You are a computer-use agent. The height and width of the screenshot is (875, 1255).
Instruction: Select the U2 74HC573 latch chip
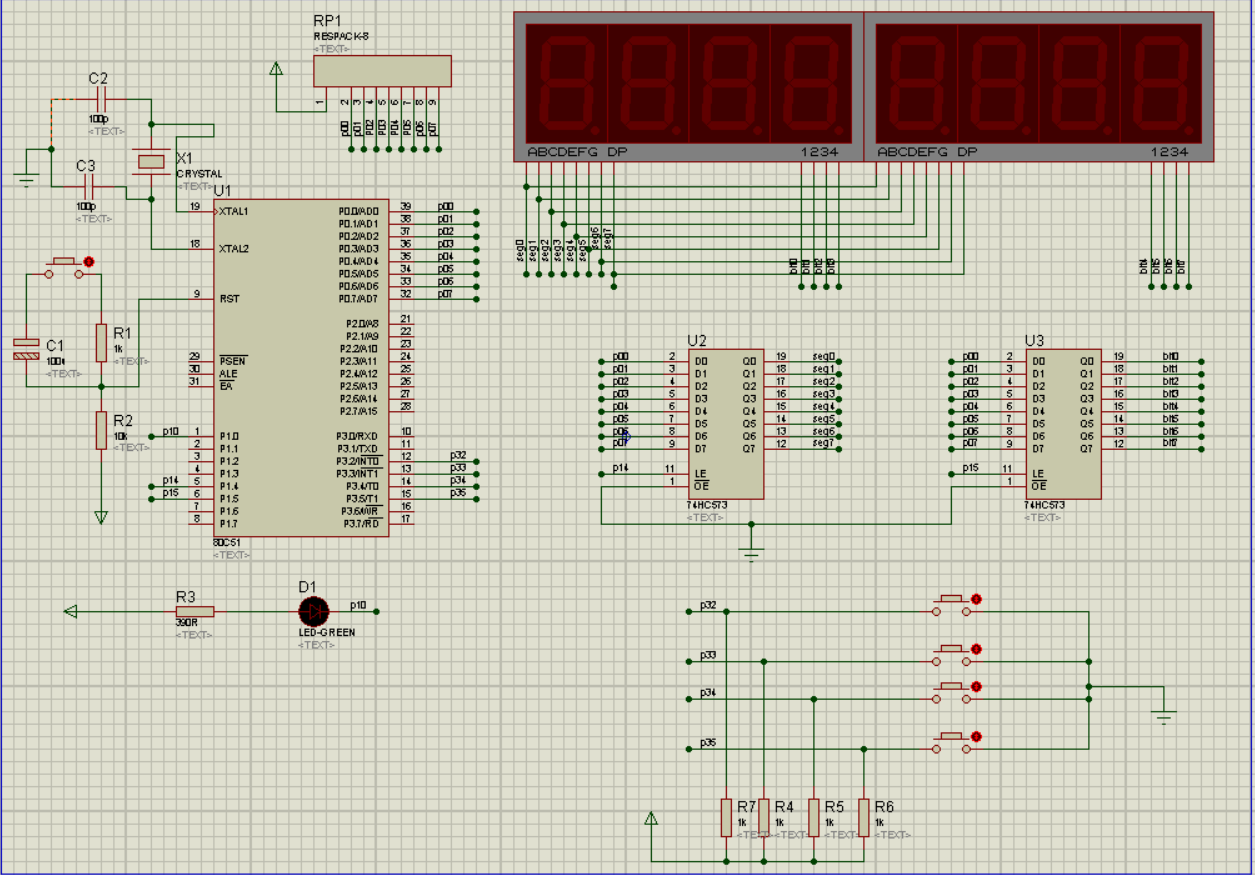(726, 424)
